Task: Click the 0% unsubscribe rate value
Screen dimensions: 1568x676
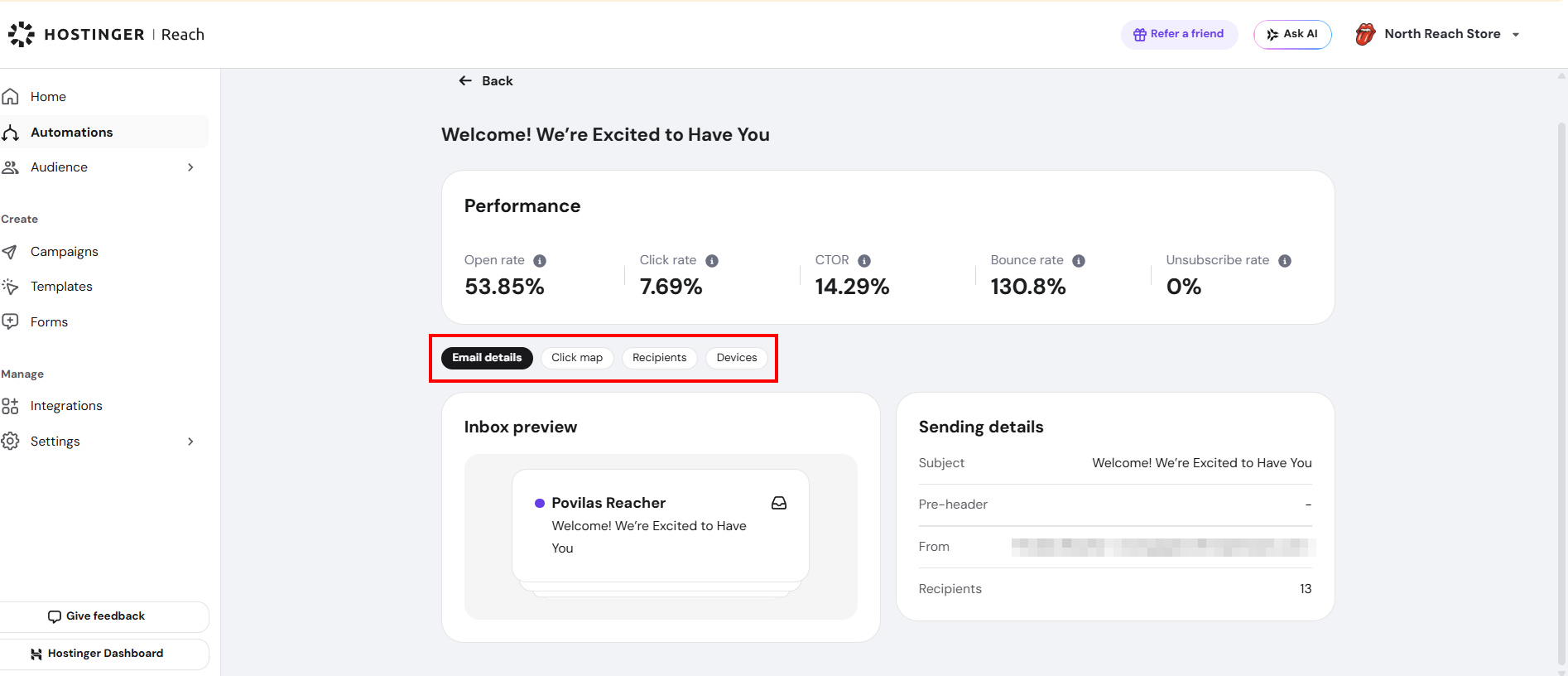Action: [1183, 287]
